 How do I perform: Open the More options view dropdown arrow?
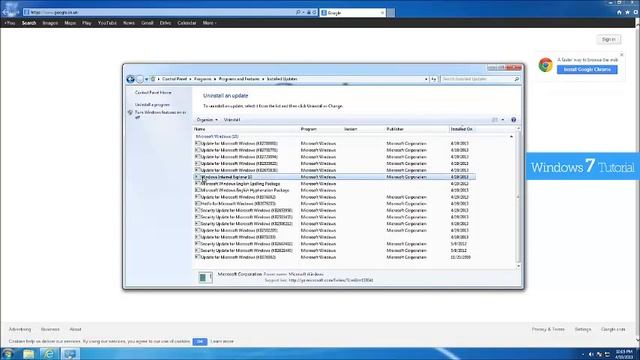coord(503,120)
